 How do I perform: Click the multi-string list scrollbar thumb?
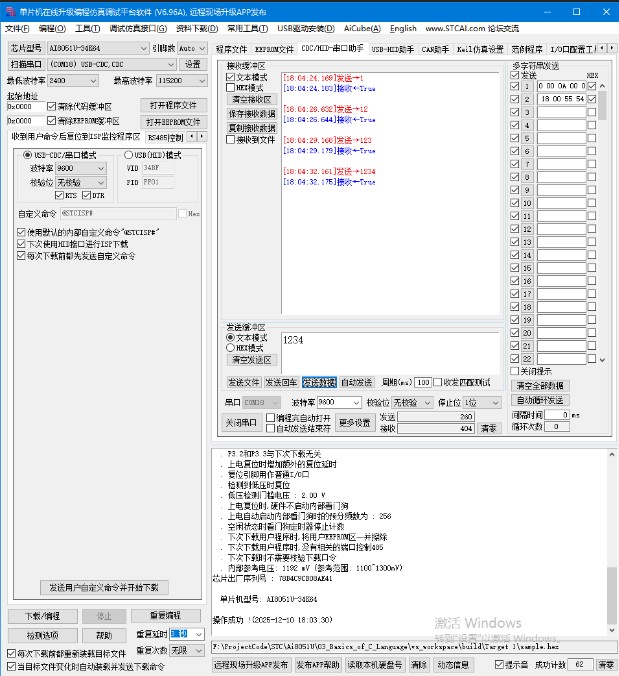tap(602, 105)
